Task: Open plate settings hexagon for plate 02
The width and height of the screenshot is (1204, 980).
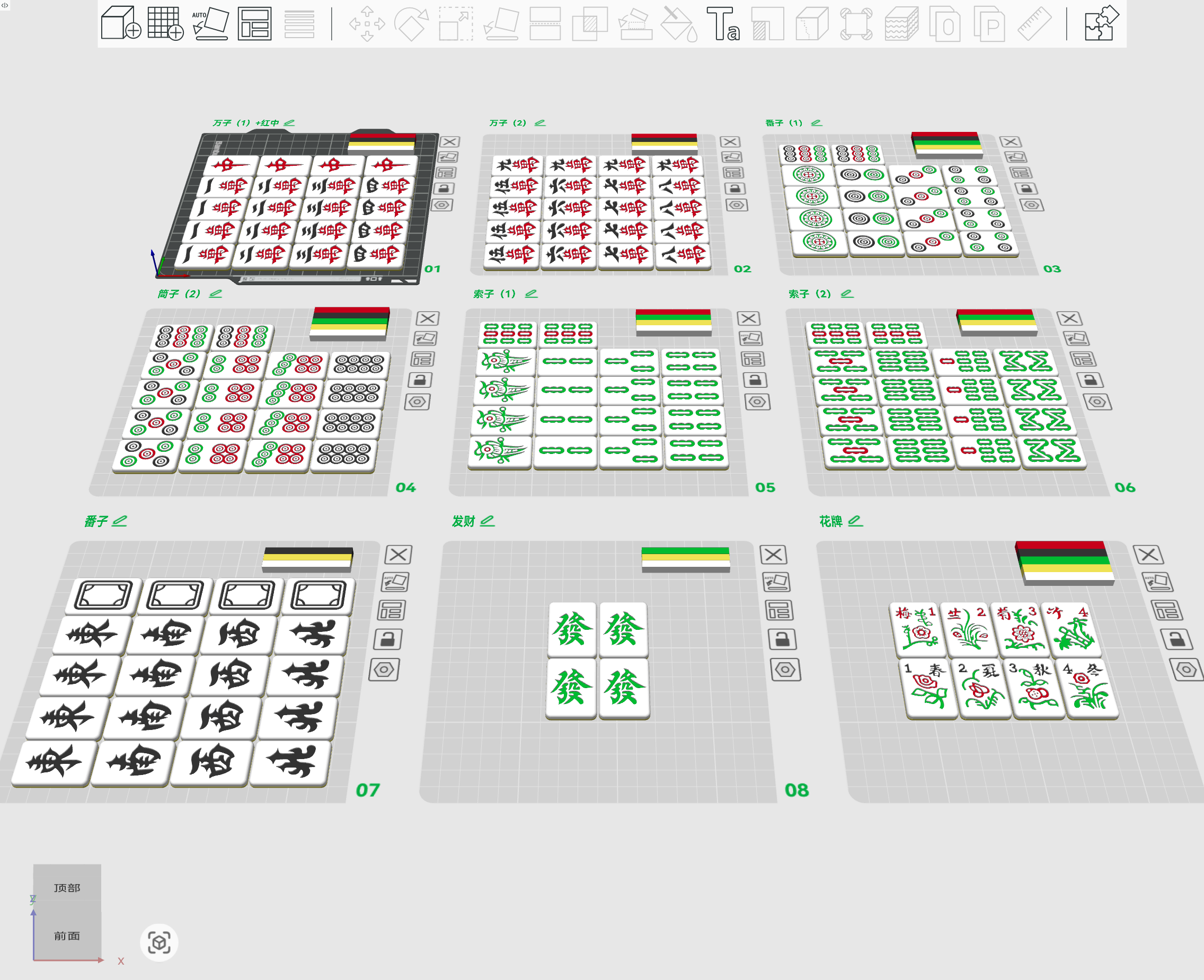Action: click(x=737, y=205)
